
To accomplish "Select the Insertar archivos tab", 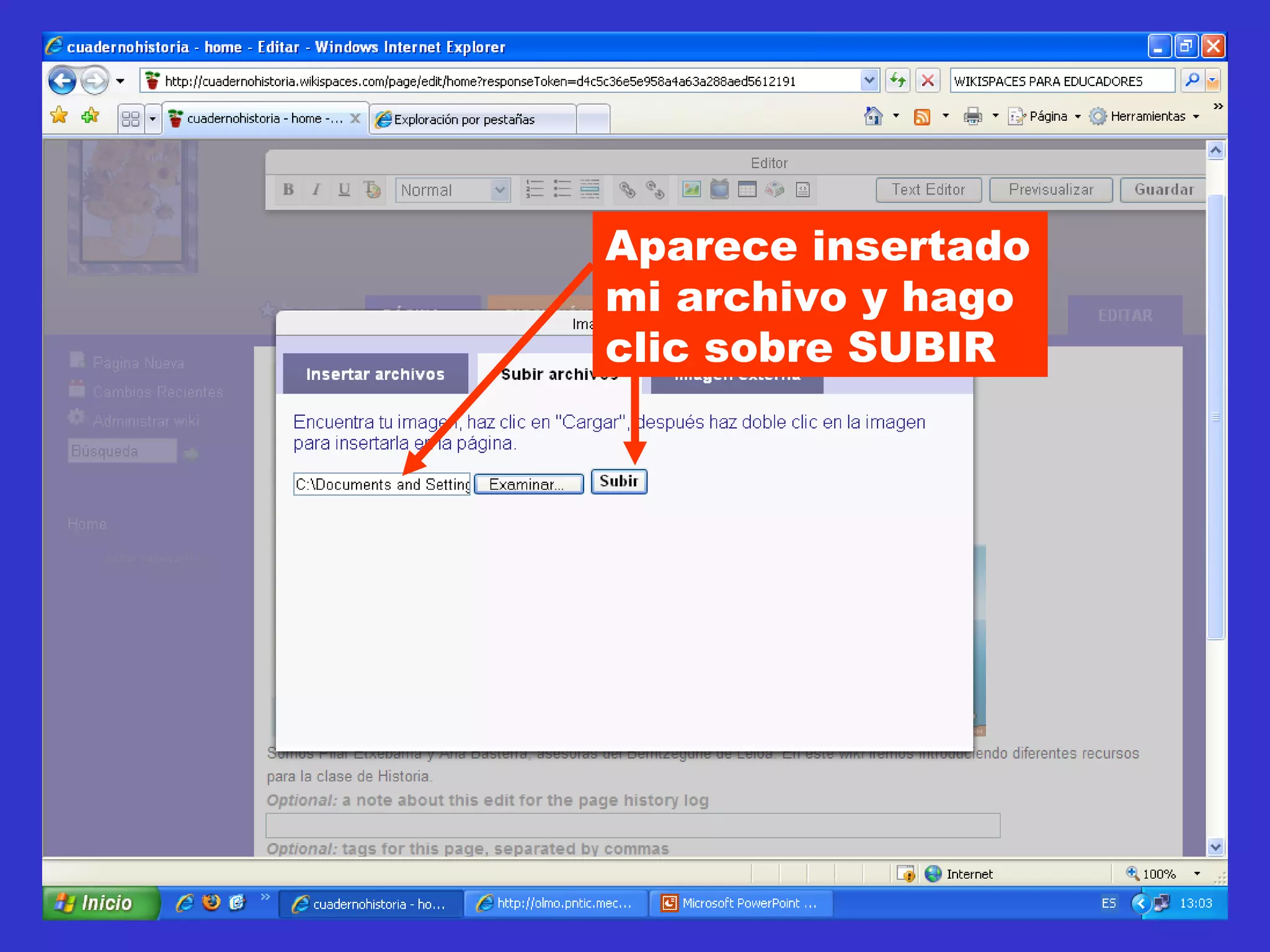I will [375, 374].
